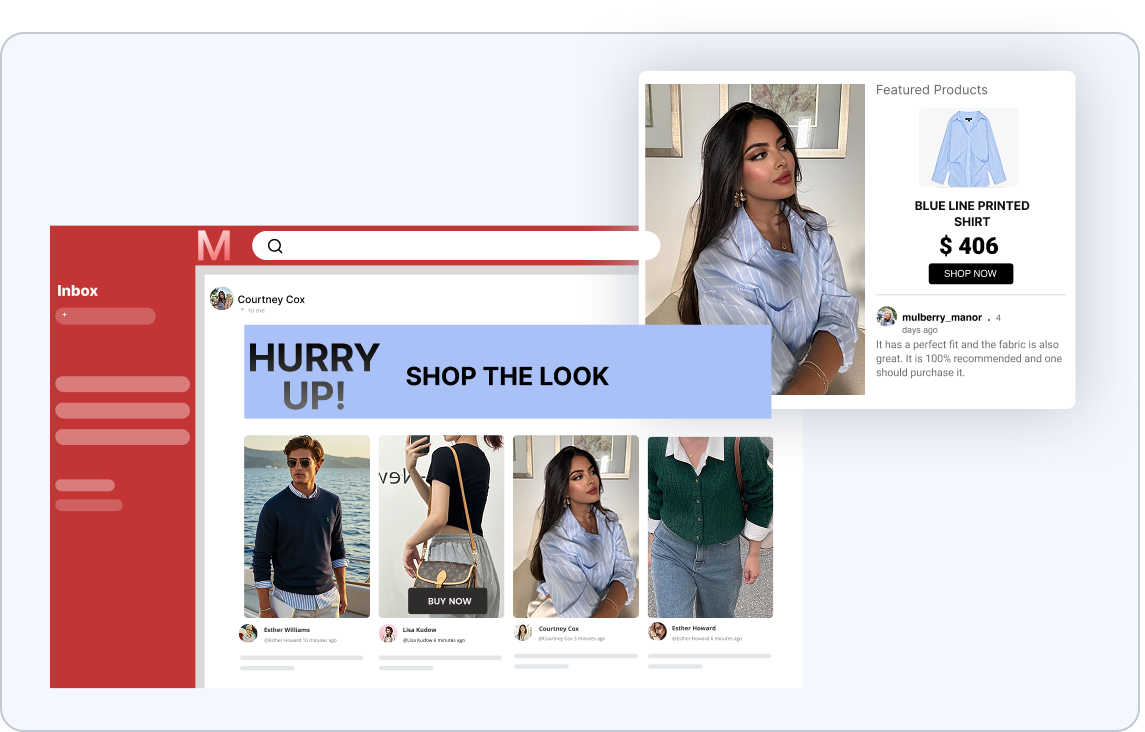This screenshot has width=1145, height=732.
Task: Open the large featured woman in blue shirt photo
Action: (x=755, y=239)
